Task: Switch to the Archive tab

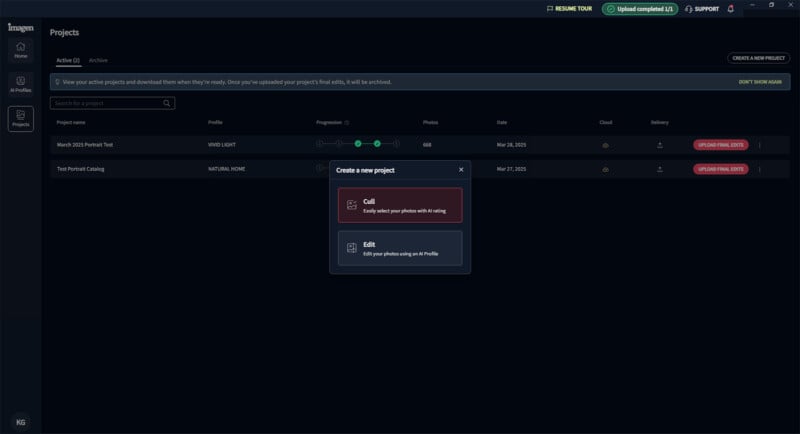Action: click(98, 60)
